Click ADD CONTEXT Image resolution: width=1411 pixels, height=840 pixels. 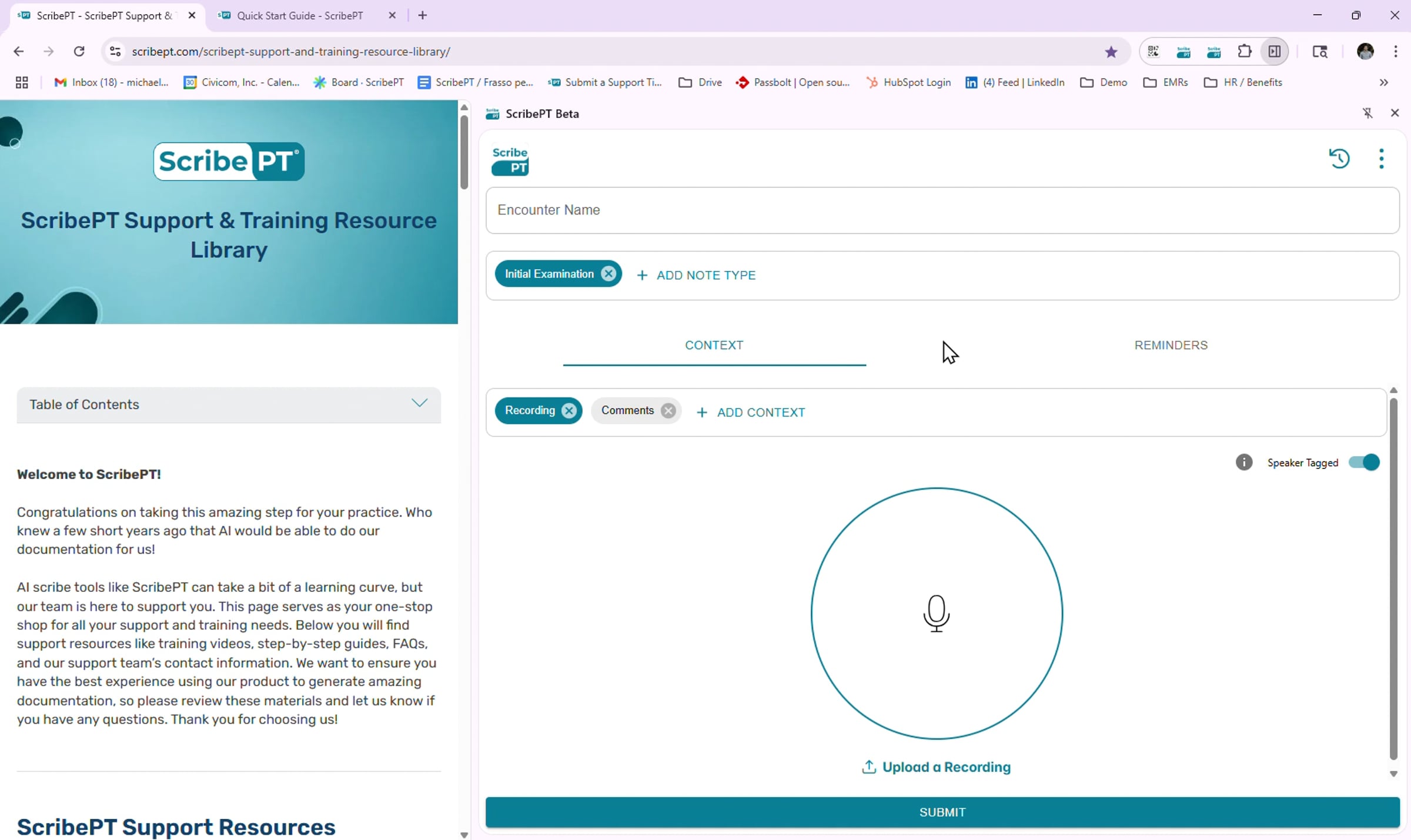[x=751, y=413]
